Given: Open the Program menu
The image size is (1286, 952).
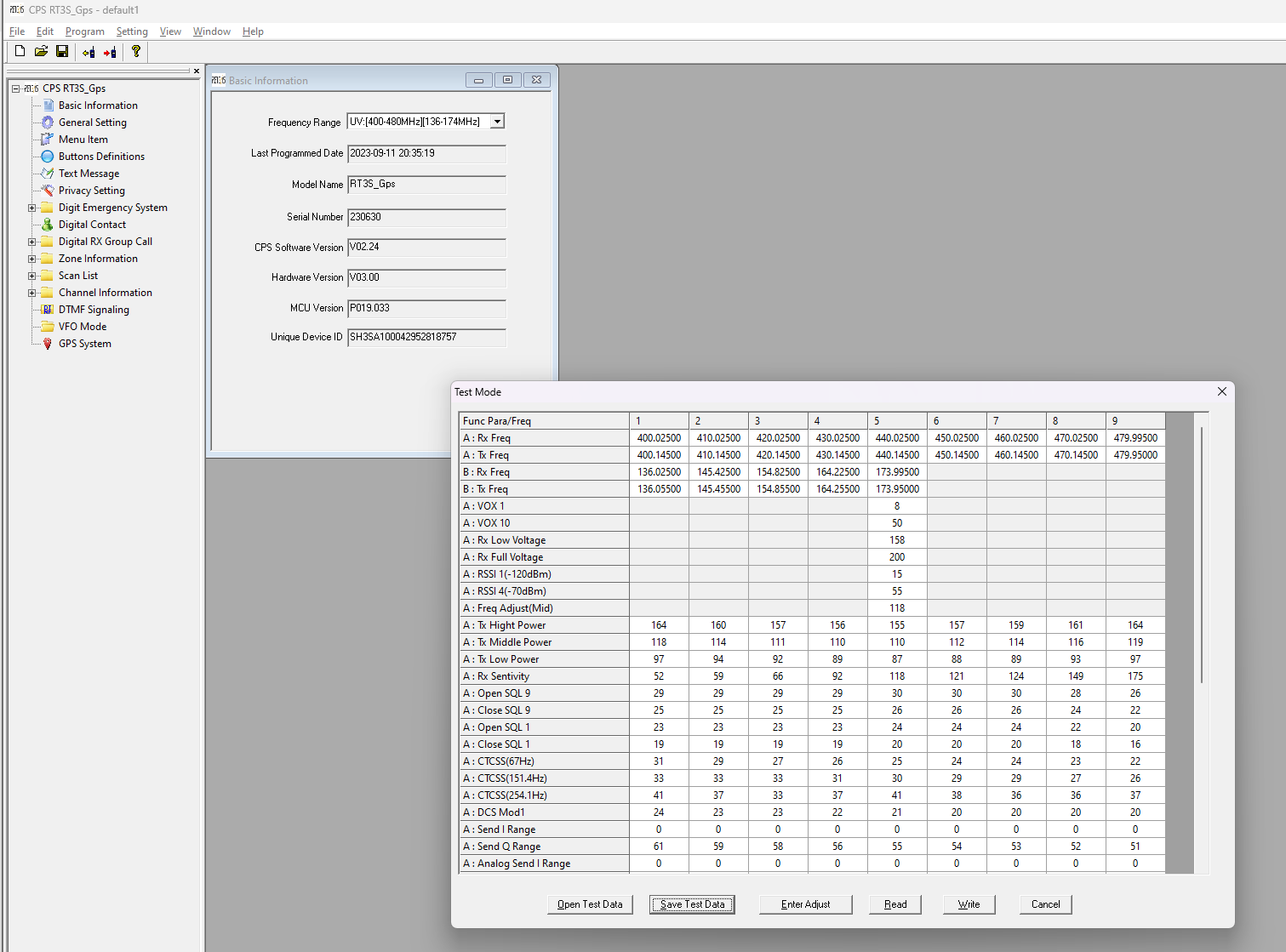Looking at the screenshot, I should click(x=85, y=31).
